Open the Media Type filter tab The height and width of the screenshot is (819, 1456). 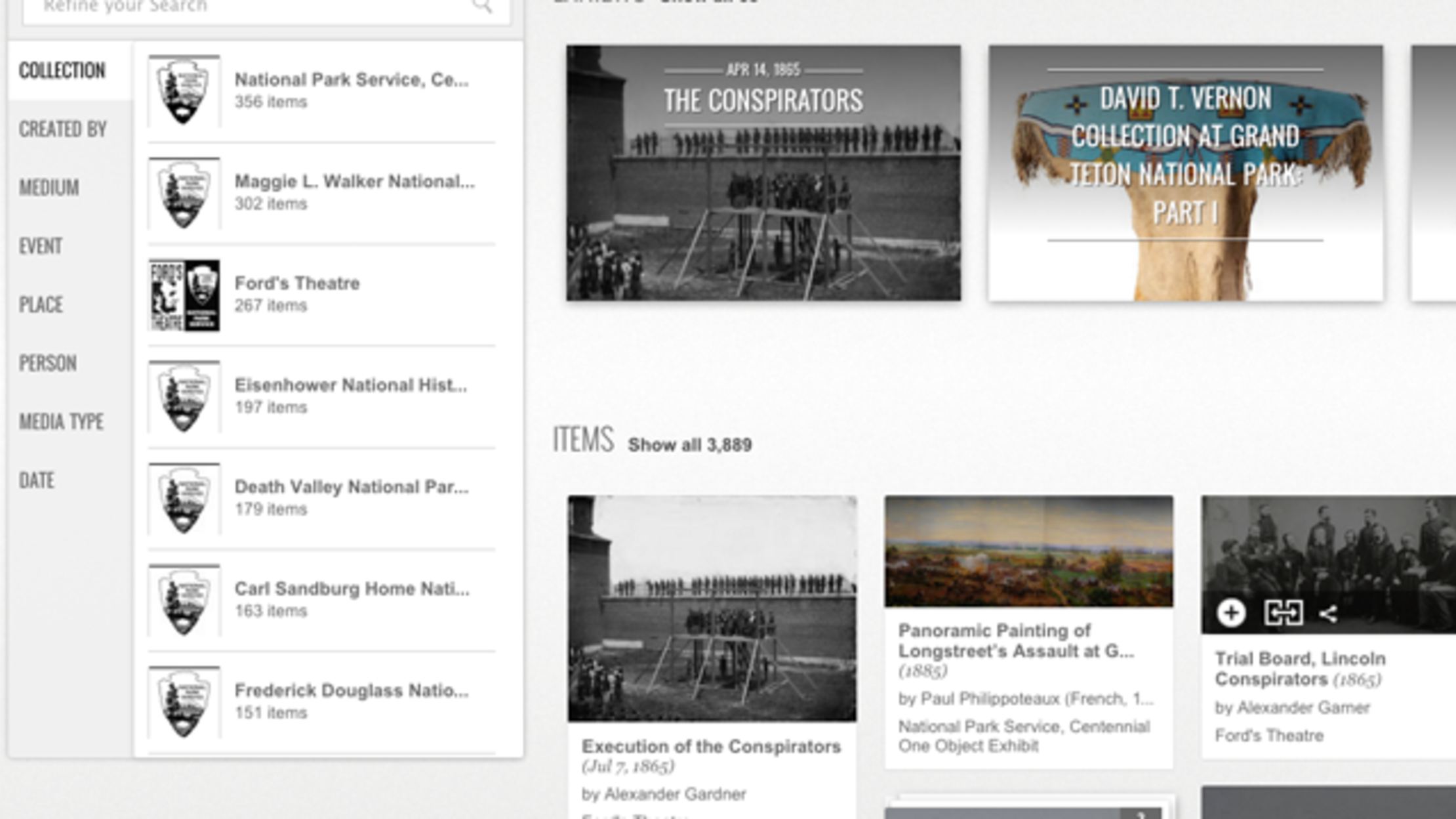point(61,421)
